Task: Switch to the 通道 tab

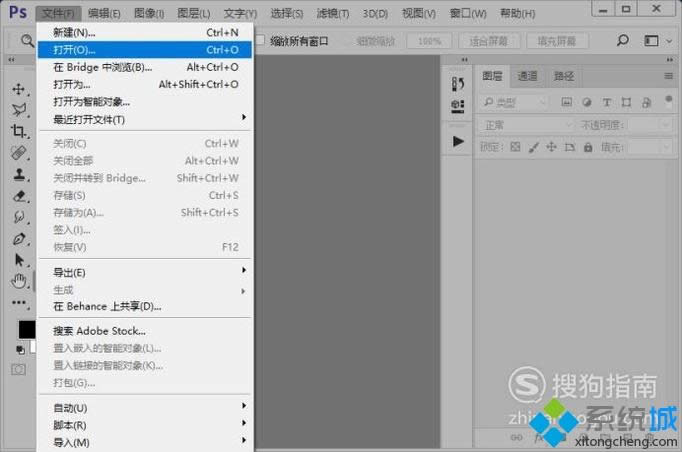Action: click(x=527, y=76)
